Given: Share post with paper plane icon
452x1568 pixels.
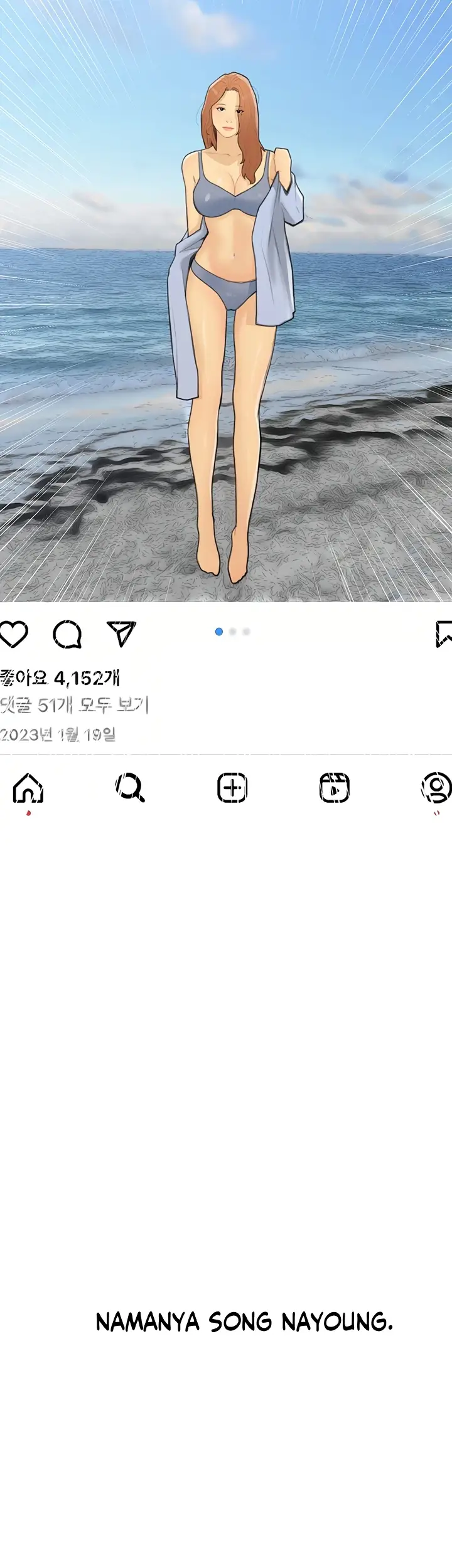Looking at the screenshot, I should [x=121, y=633].
